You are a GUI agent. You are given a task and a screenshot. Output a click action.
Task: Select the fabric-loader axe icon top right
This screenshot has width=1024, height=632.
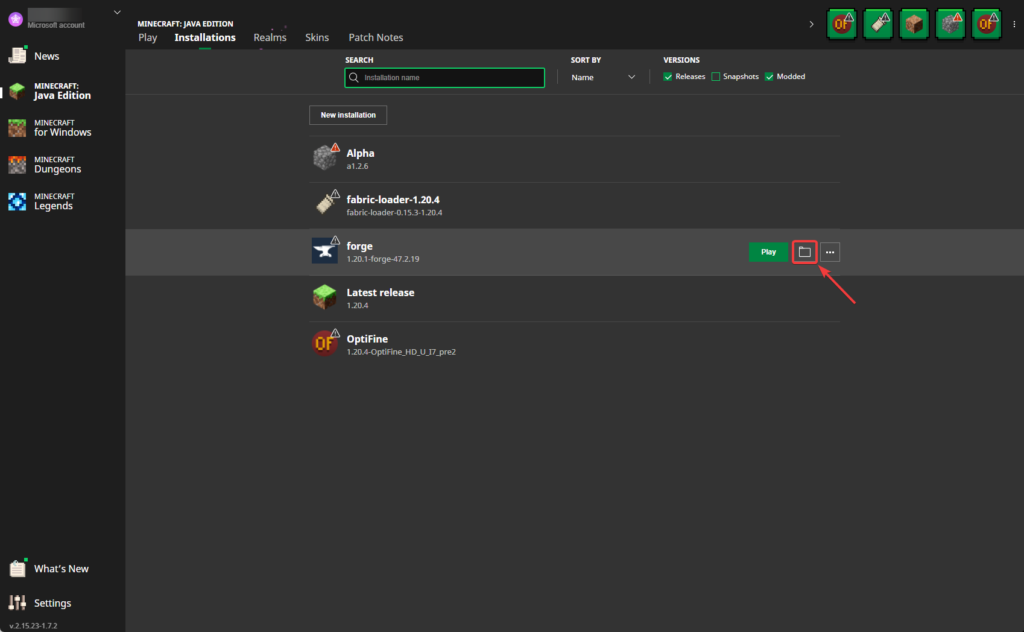(878, 23)
